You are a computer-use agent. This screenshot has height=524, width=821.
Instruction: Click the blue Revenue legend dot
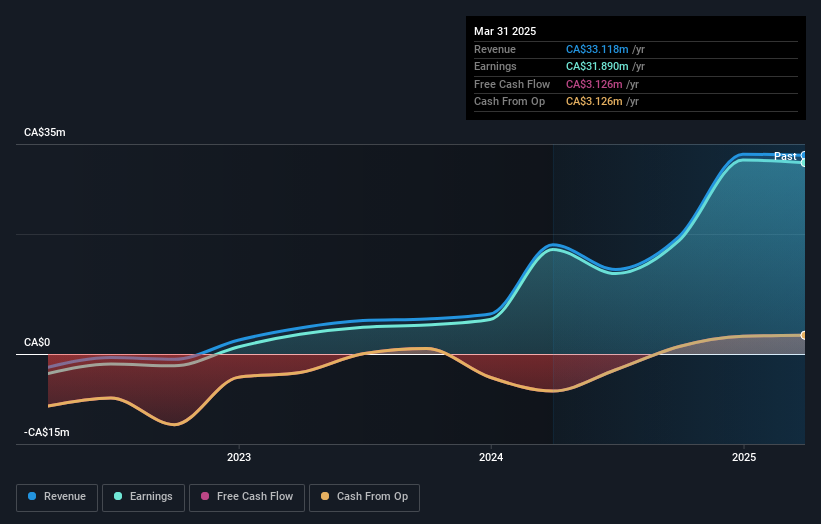32,496
